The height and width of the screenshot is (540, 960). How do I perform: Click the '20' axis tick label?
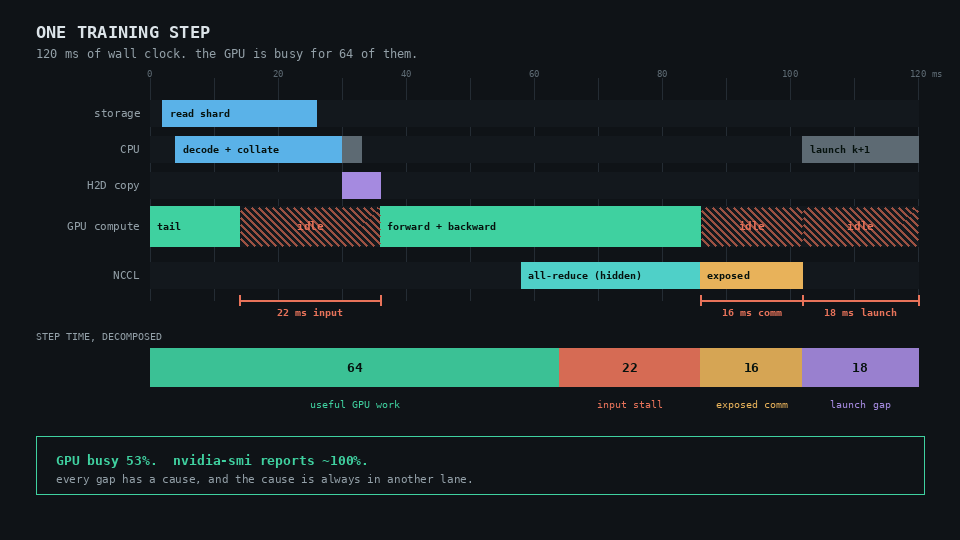[x=278, y=74]
